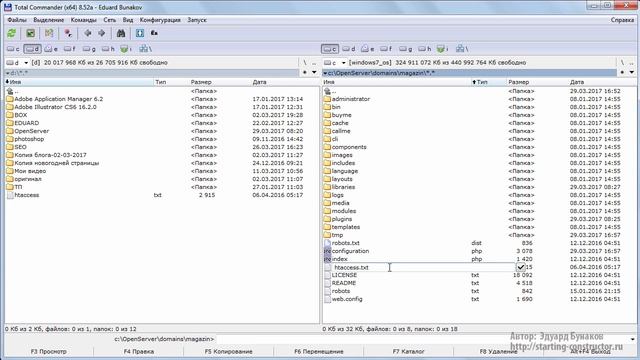Image resolution: width=640 pixels, height=360 pixels.
Task: Click the small black icon after blue arrows
Action: [154, 33]
